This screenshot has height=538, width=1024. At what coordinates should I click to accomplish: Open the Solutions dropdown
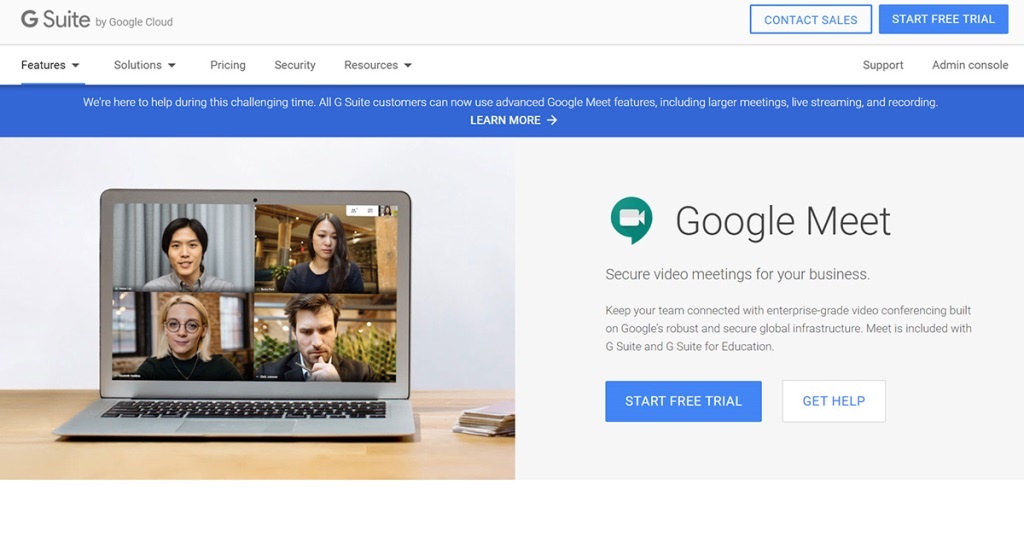(145, 65)
